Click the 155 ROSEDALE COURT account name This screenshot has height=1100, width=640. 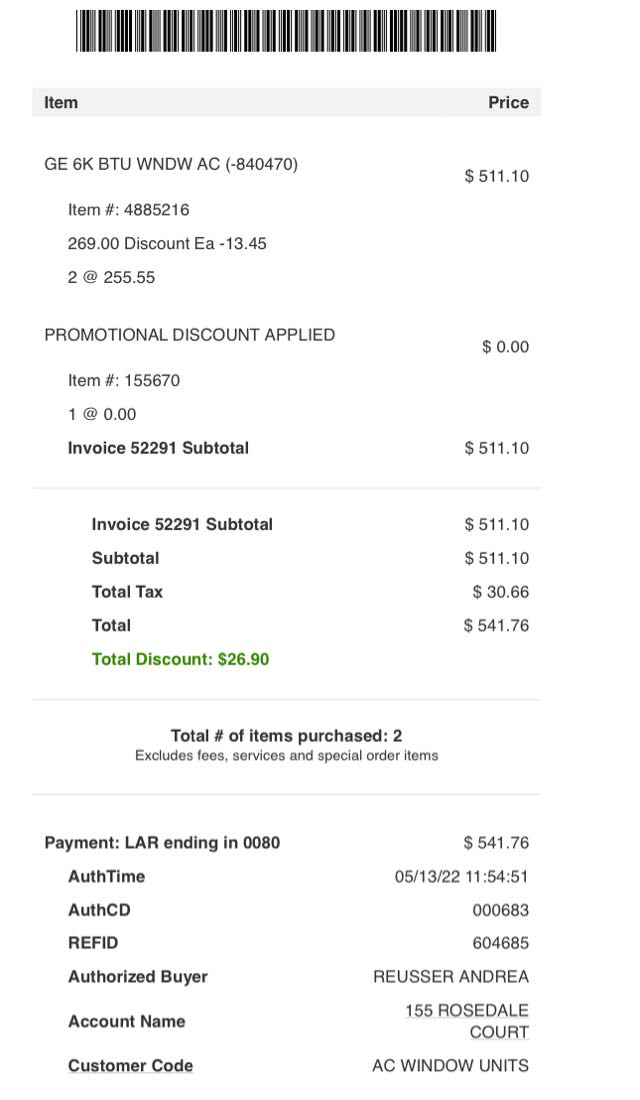(467, 1021)
